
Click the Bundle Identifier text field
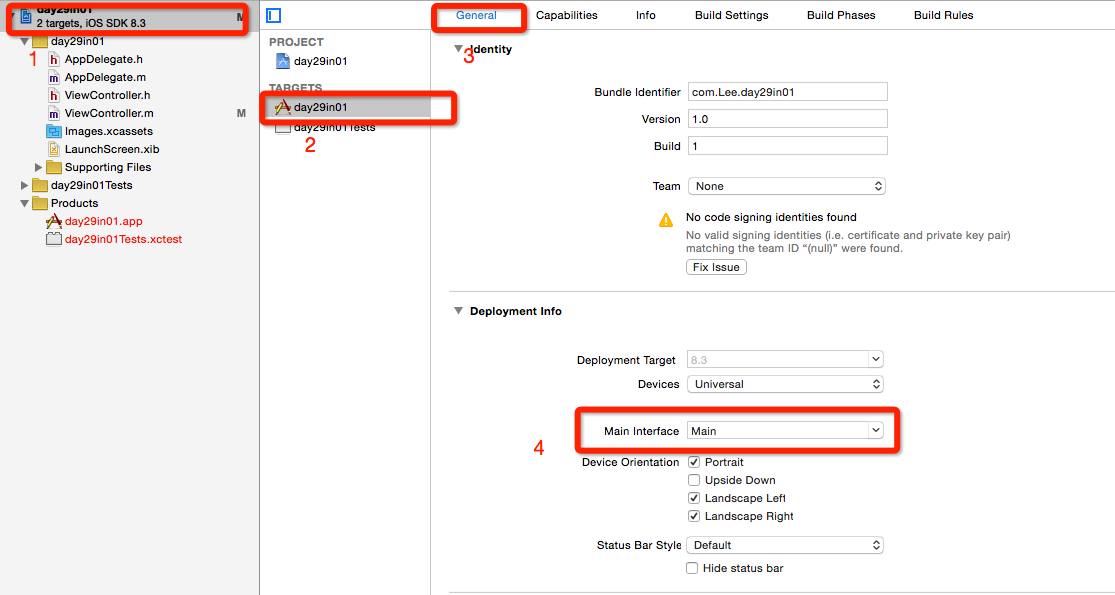(x=788, y=92)
